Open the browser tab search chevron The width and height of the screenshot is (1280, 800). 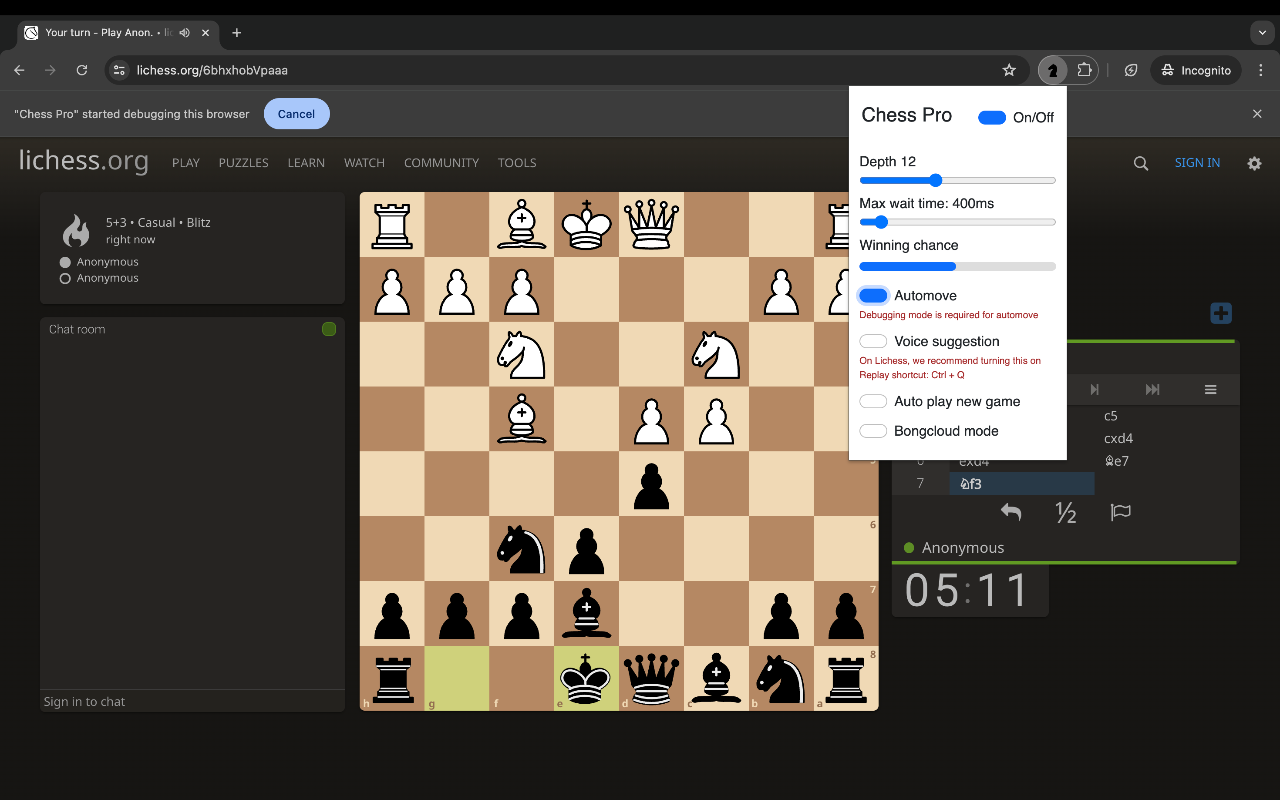[x=1262, y=32]
